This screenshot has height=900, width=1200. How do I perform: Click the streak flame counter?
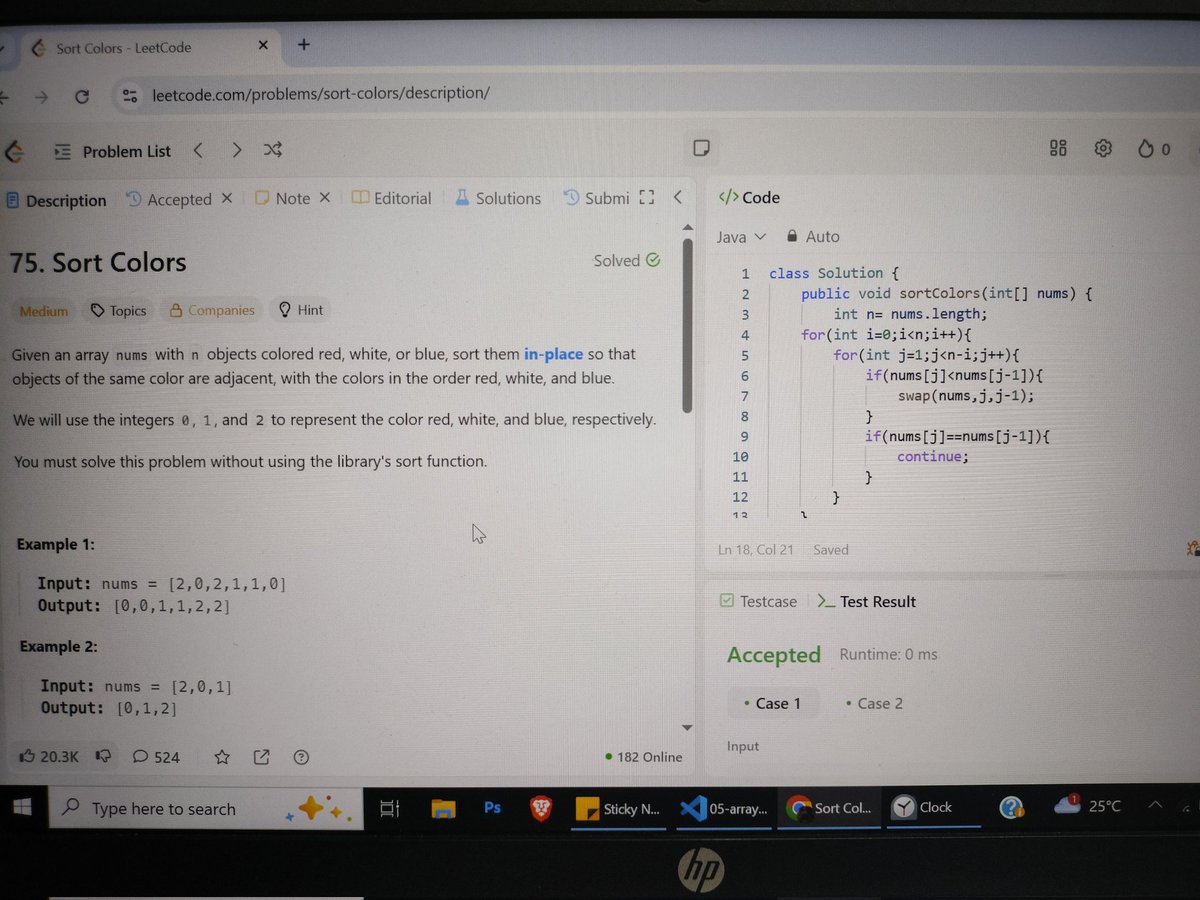click(1154, 149)
